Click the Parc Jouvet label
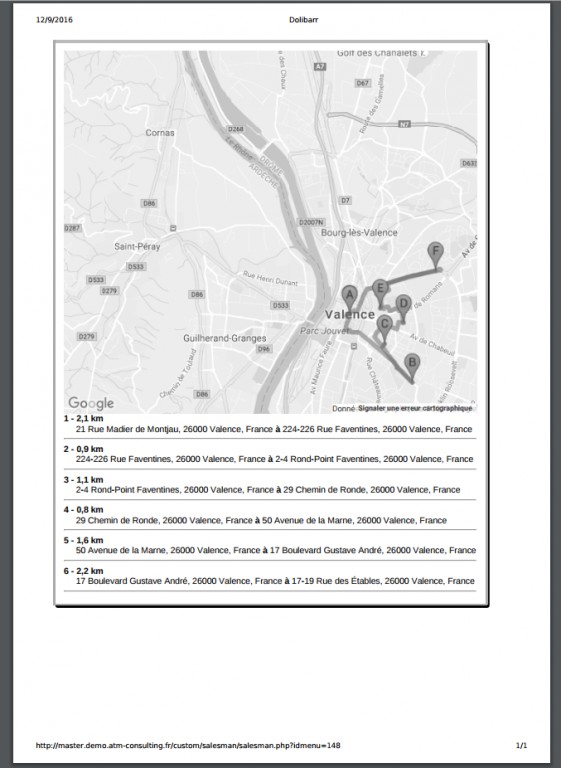This screenshot has width=561, height=768. (x=324, y=331)
